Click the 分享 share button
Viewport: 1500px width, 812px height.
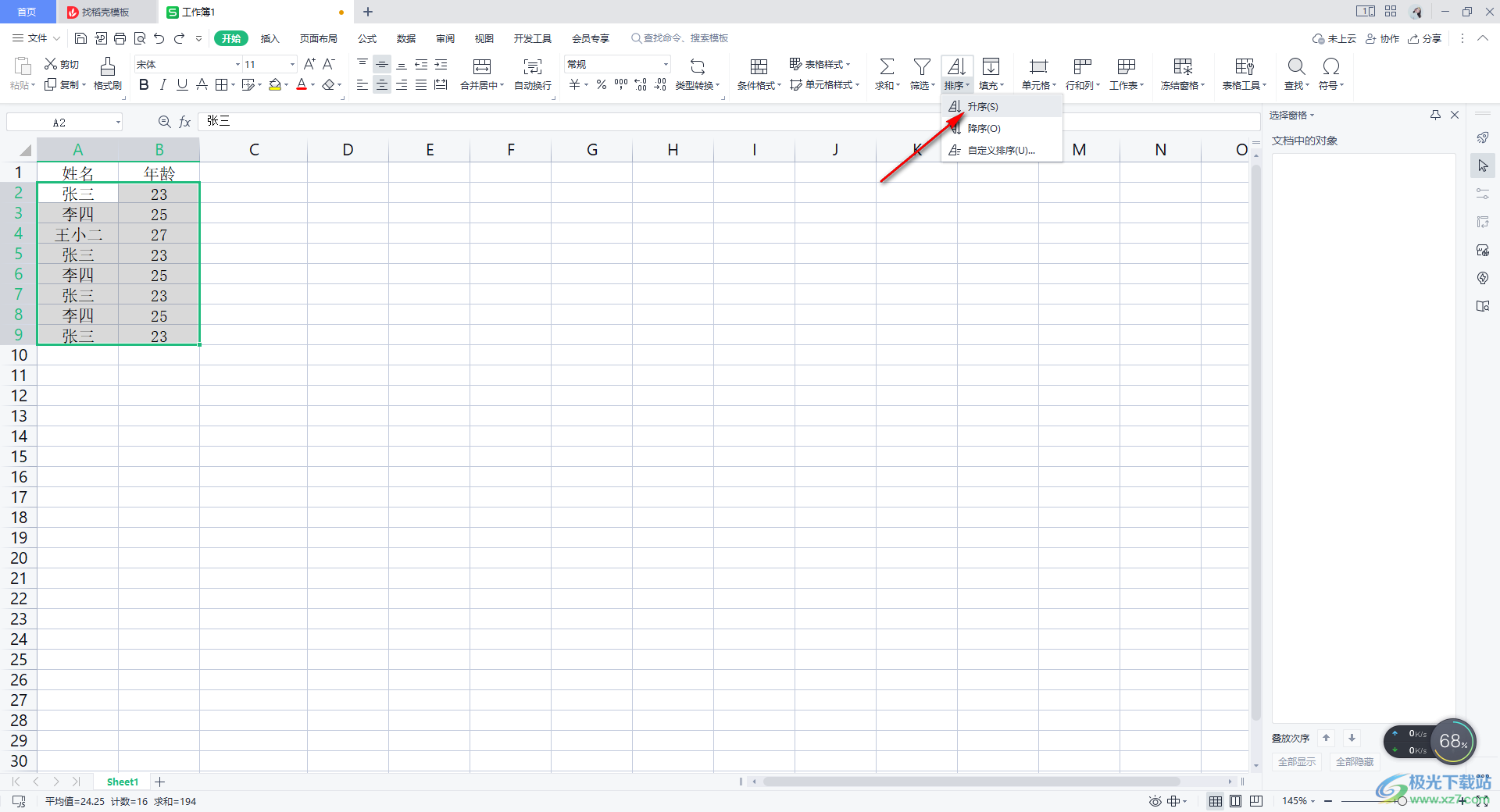tap(1424, 38)
